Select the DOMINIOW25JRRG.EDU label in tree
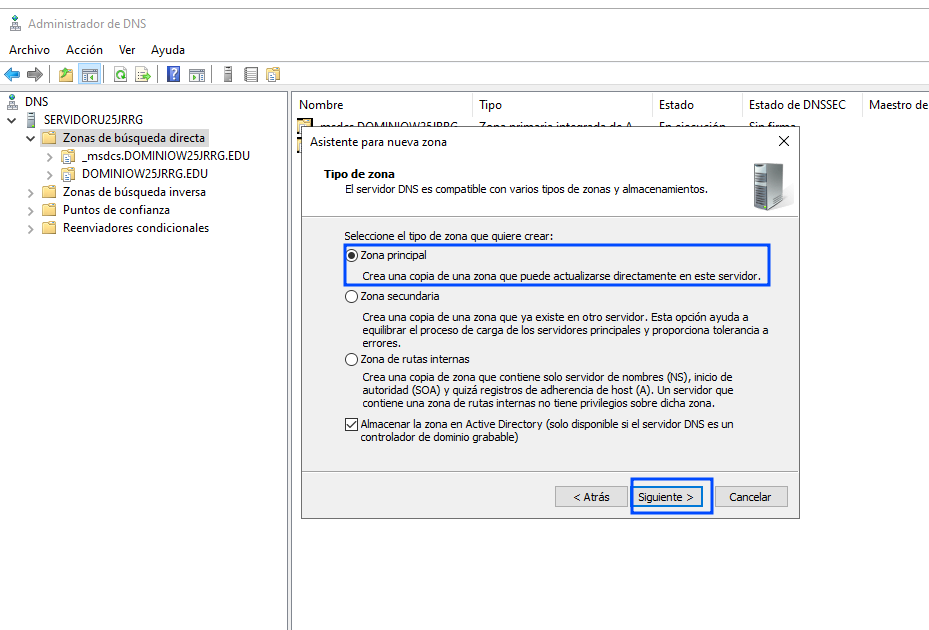 (145, 174)
